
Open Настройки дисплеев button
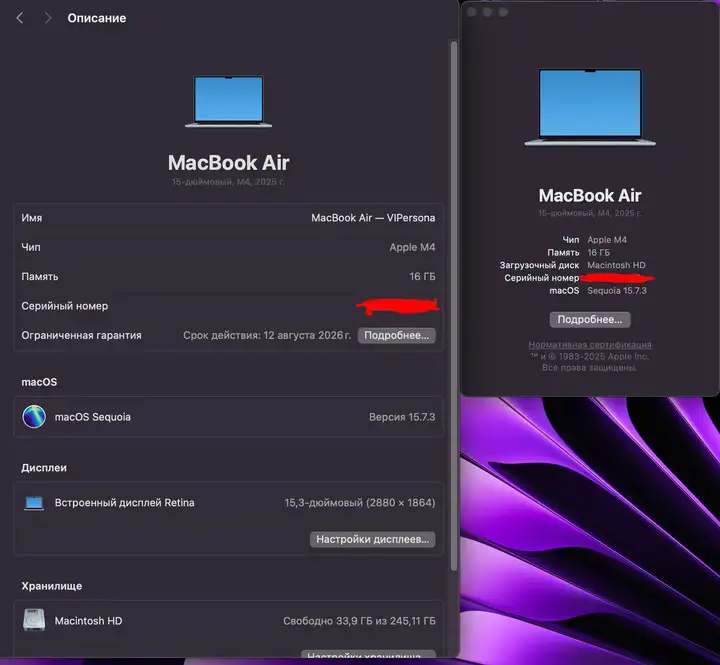click(x=372, y=539)
